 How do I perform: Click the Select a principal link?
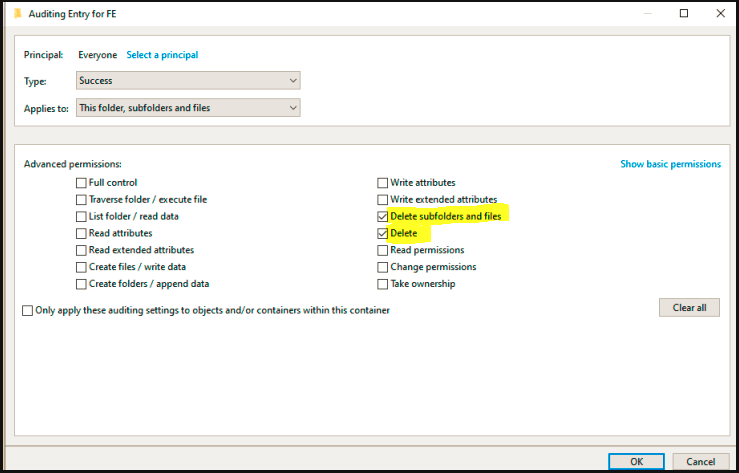[162, 55]
